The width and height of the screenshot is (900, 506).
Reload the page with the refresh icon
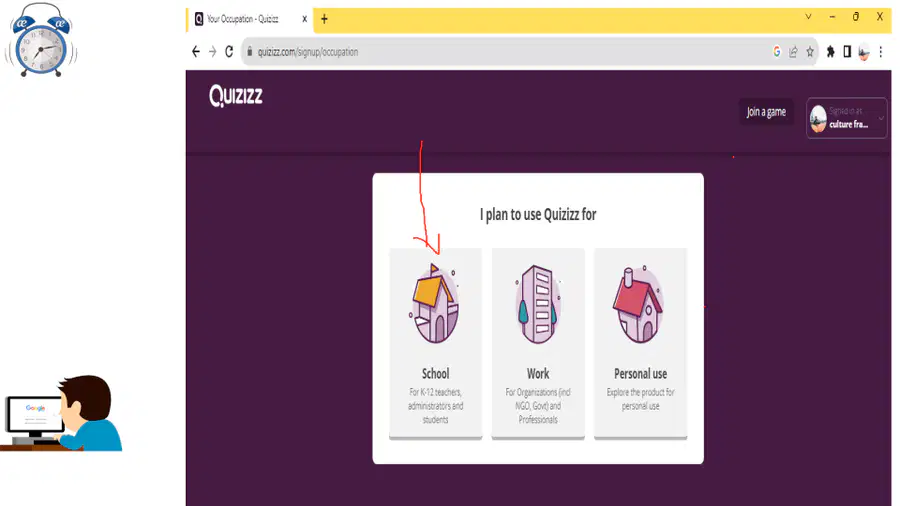click(x=229, y=52)
